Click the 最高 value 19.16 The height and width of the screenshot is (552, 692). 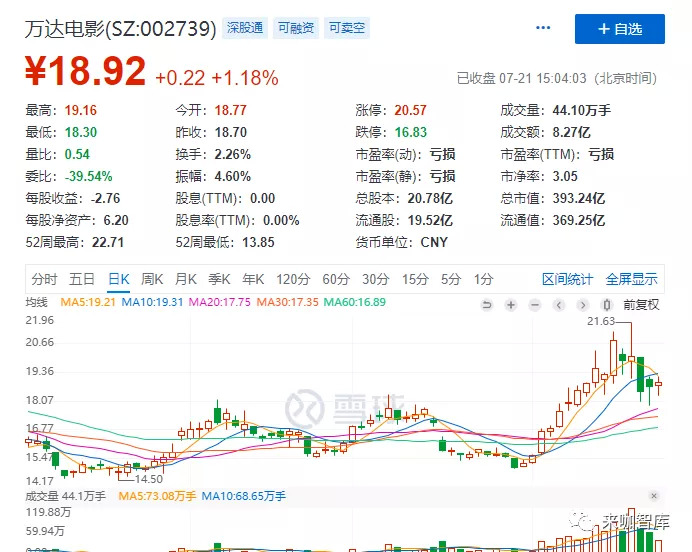[x=81, y=110]
